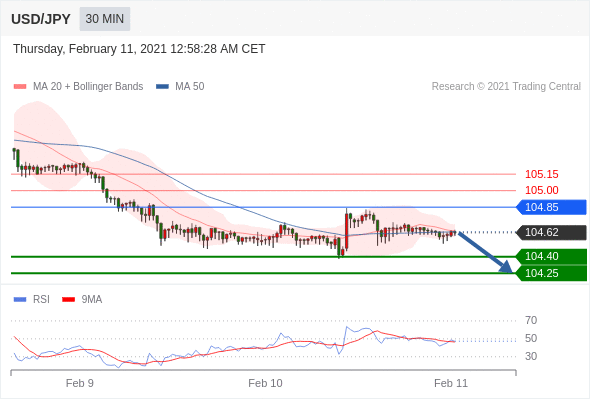This screenshot has height=400, width=590.
Task: Click the black 104.62 current price tag
Action: [x=551, y=232]
